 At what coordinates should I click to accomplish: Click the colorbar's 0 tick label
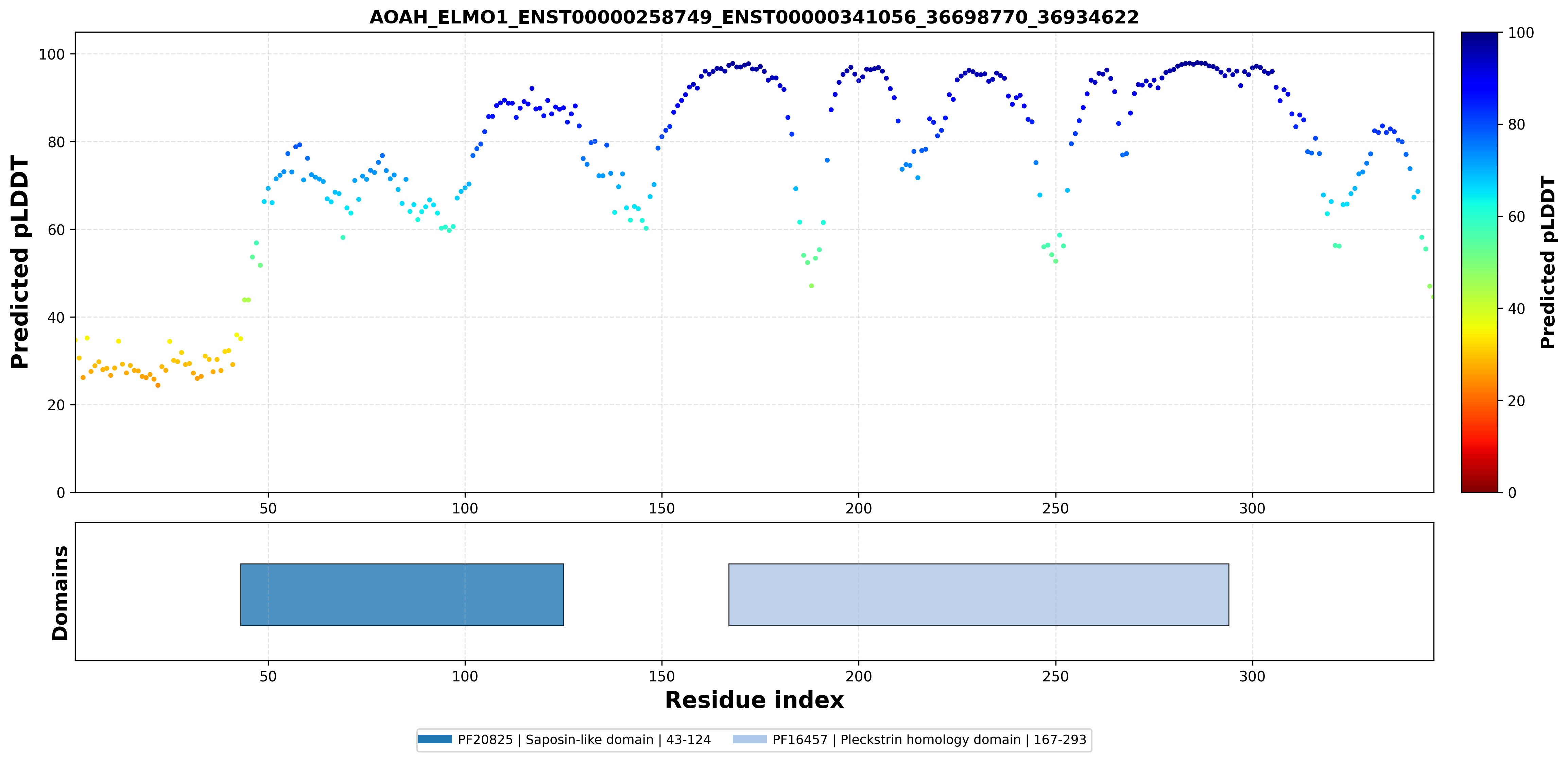coord(1512,493)
